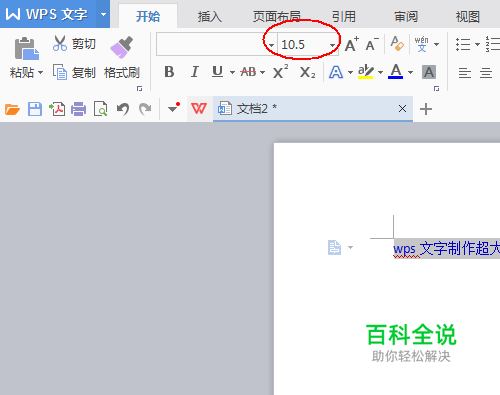This screenshot has height=395, width=500.
Task: Apply yellow text highlight color
Action: click(x=366, y=72)
